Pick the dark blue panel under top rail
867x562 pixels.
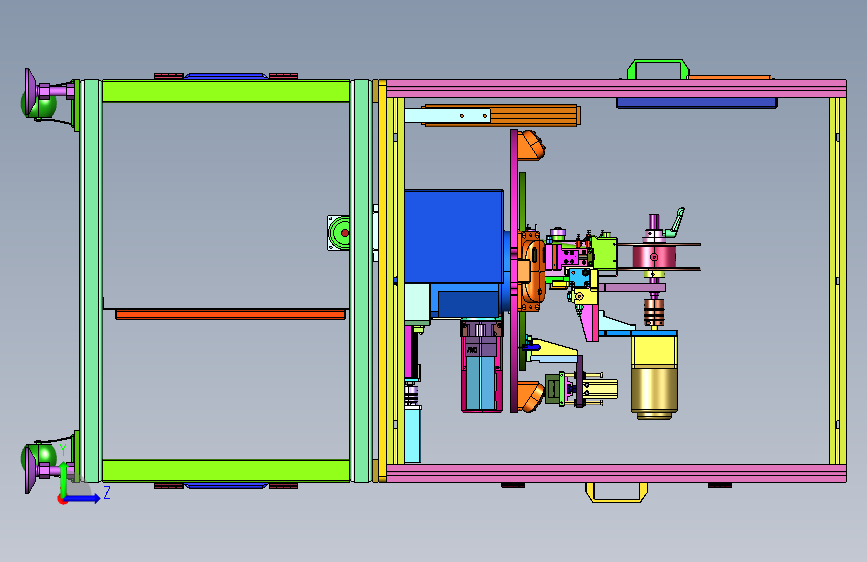[697, 103]
